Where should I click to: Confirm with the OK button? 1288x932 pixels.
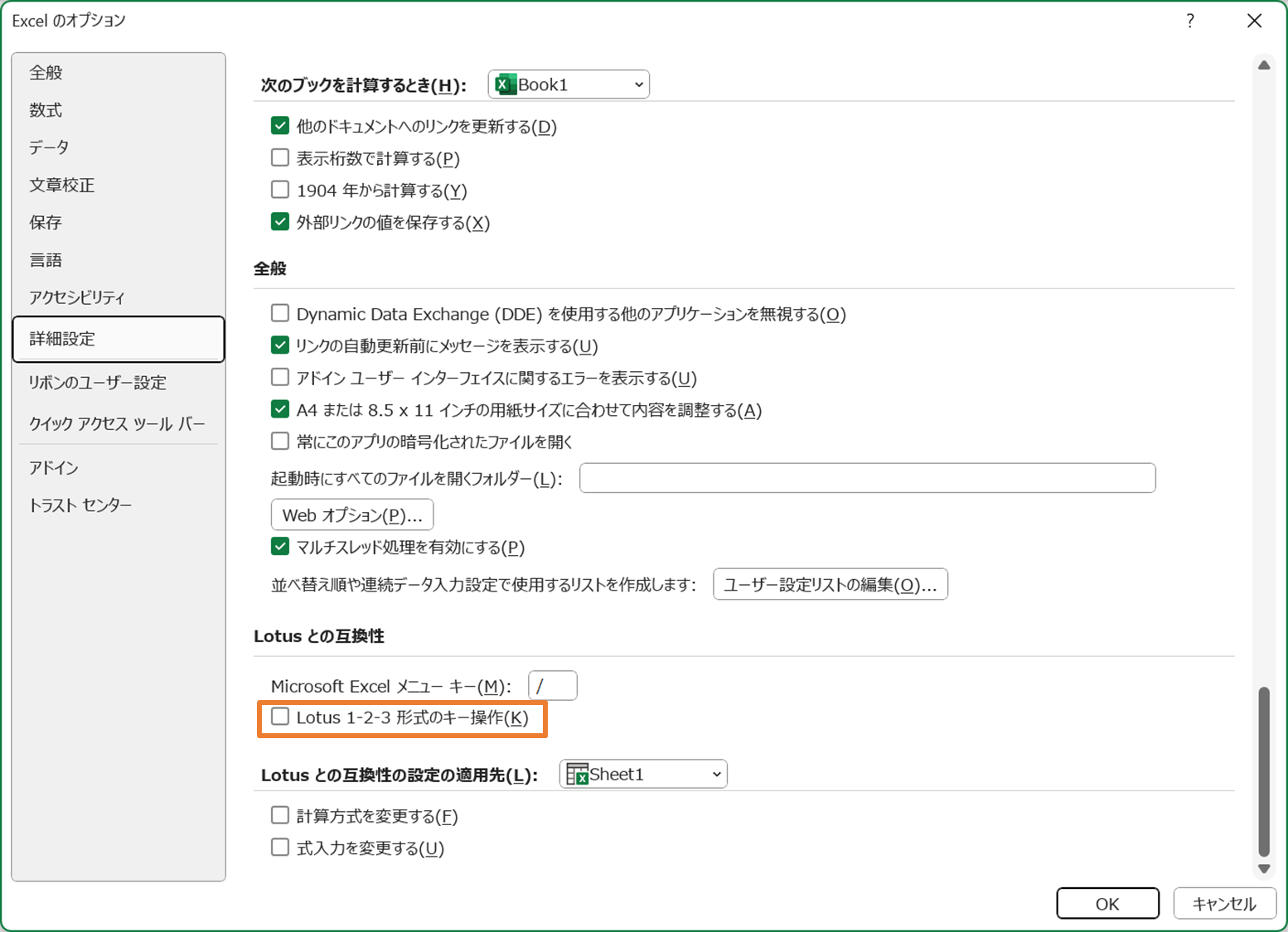[1107, 904]
